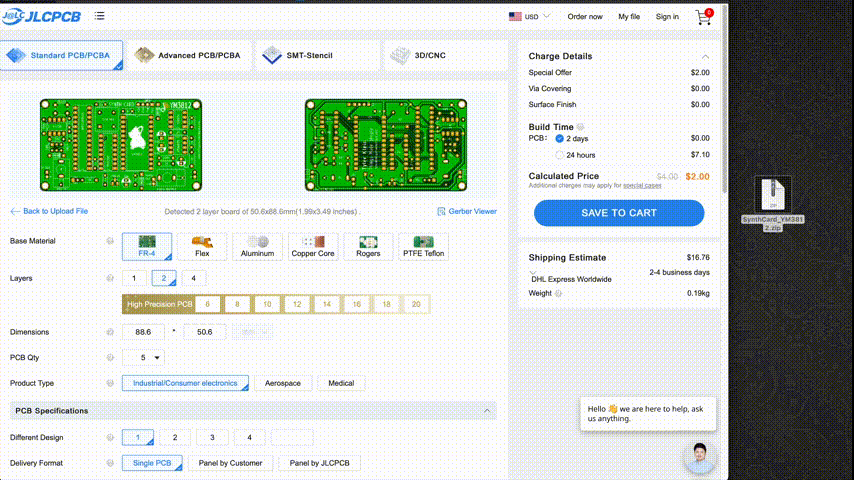Expand DHL Express Worldwide shipping options
This screenshot has height=480, width=854.
coord(533,272)
